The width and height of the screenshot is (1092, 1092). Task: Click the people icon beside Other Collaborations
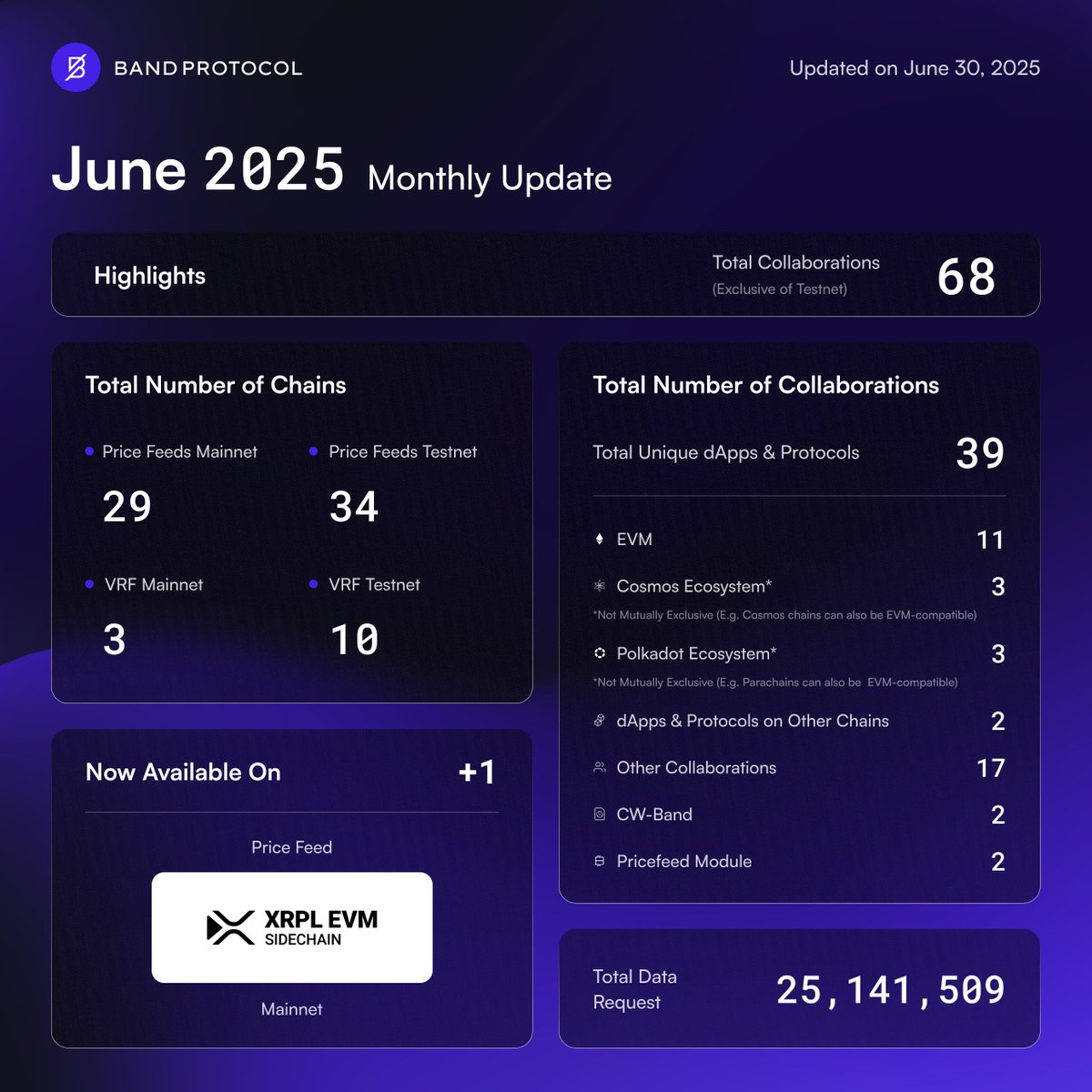599,767
